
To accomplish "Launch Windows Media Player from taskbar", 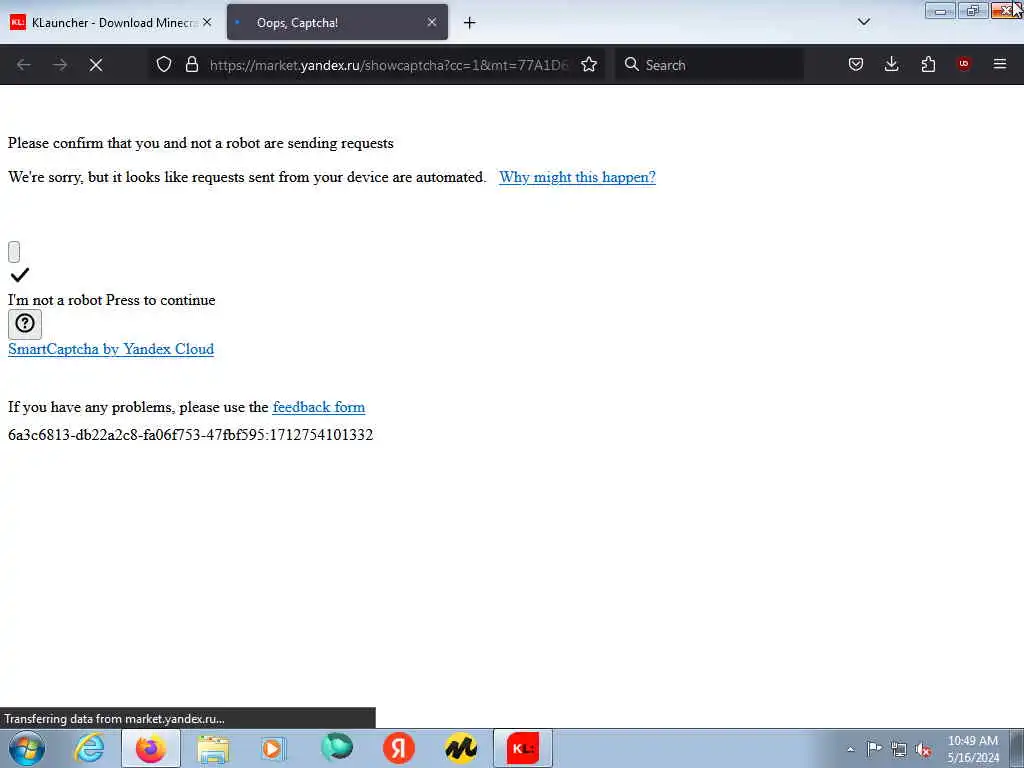I will coord(273,748).
